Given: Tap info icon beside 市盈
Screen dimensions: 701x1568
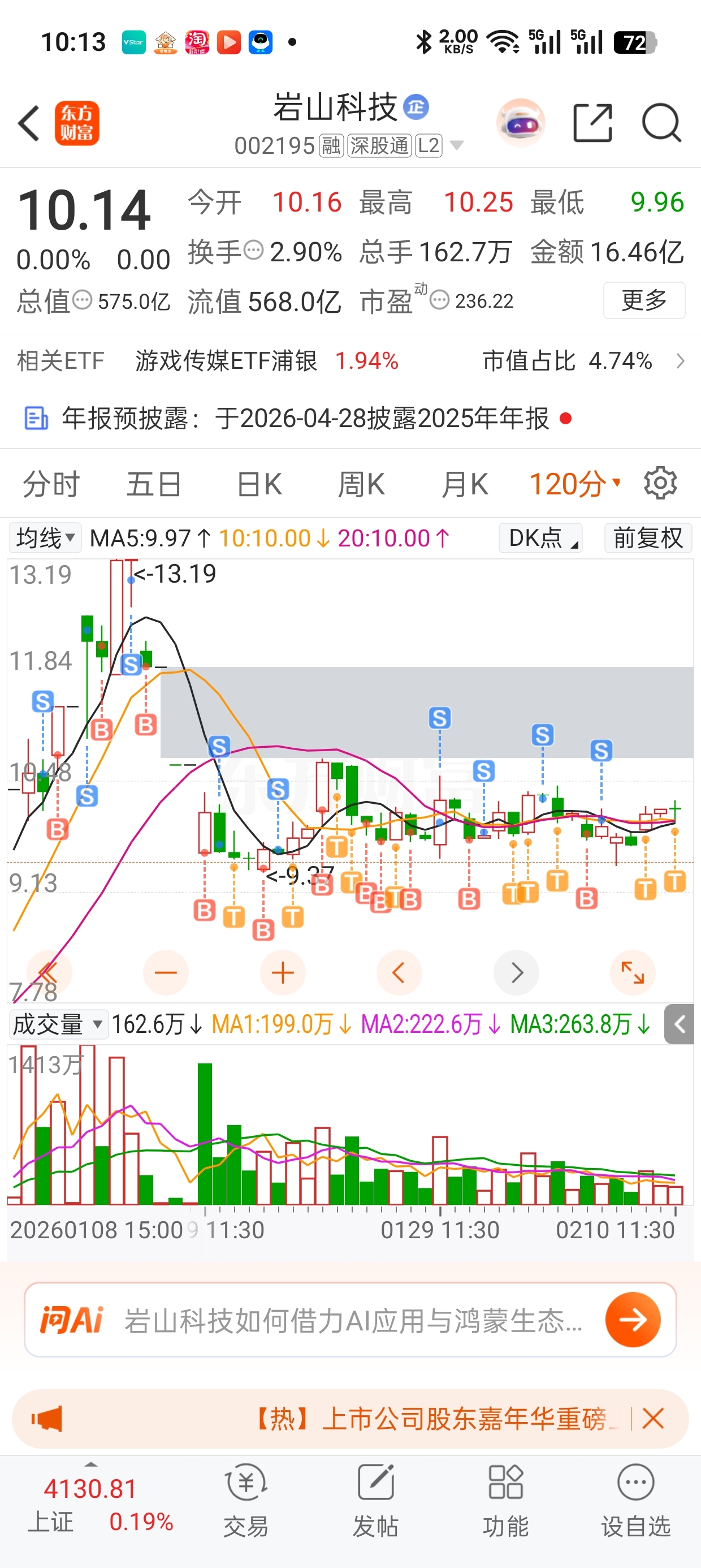Looking at the screenshot, I should tap(439, 299).
